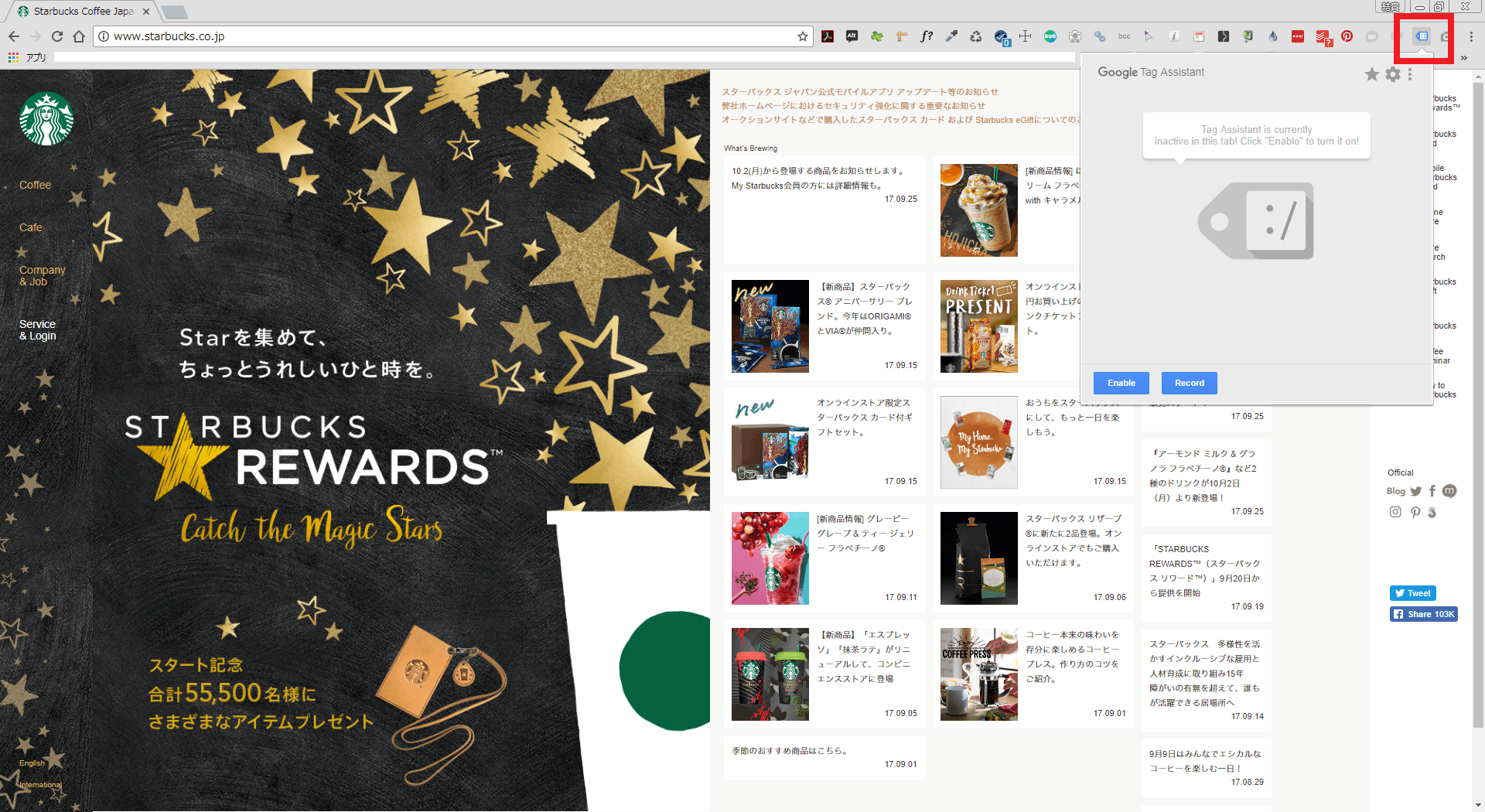
Task: Open the Apps shortcut in bookmarks bar
Action: pos(28,57)
